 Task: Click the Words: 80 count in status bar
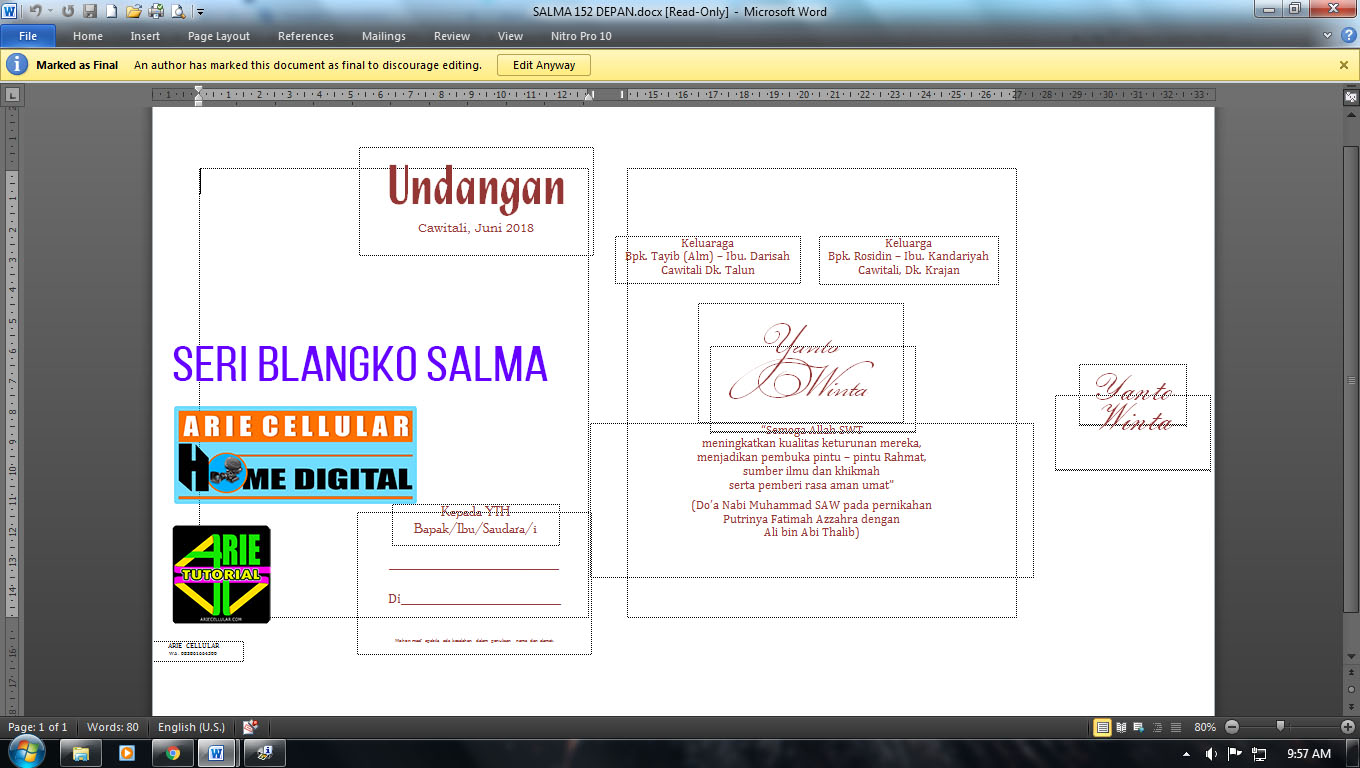(x=113, y=727)
